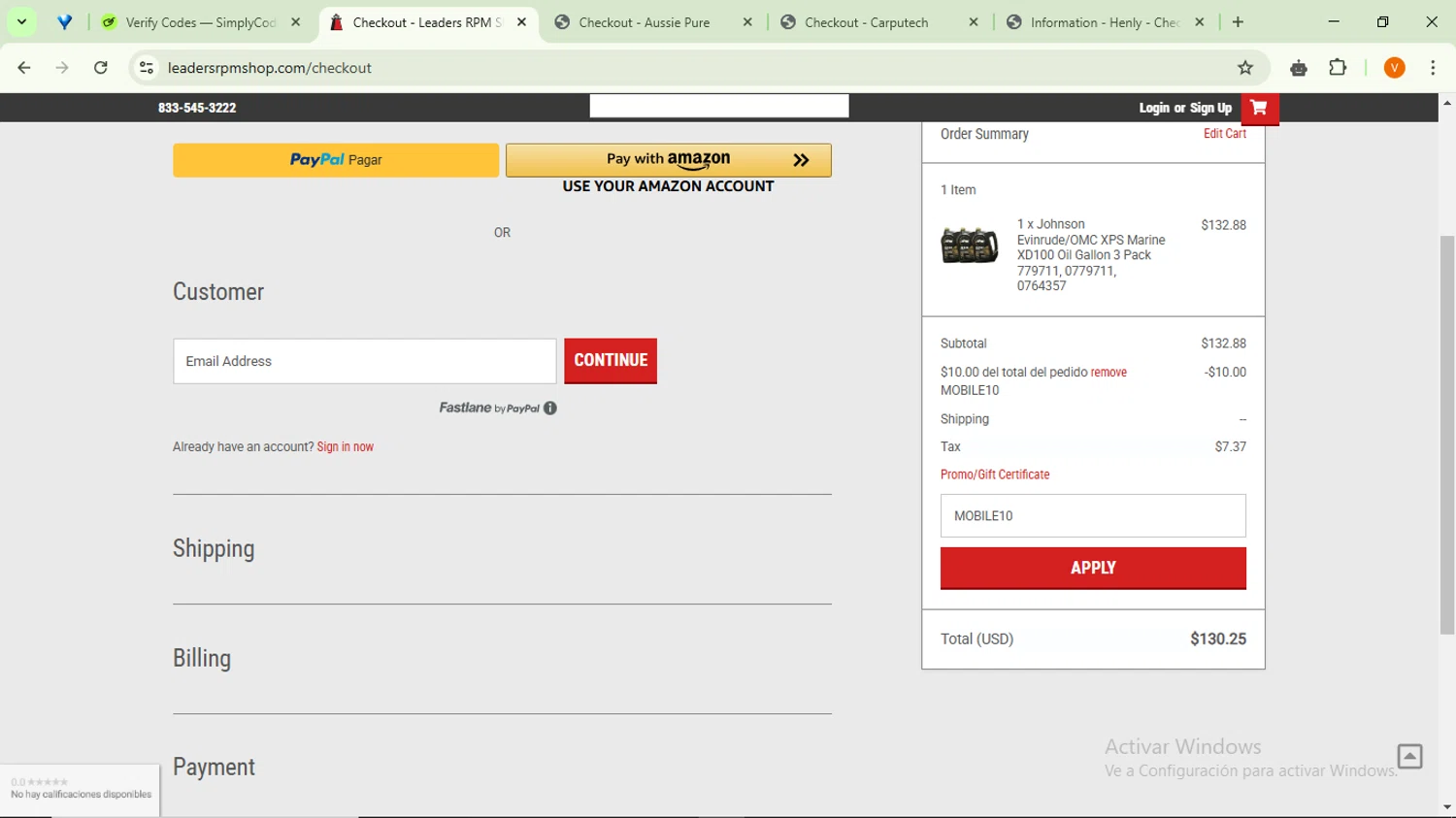1456x818 pixels.
Task: Switch to Checkout - Carputech tab
Action: click(866, 22)
